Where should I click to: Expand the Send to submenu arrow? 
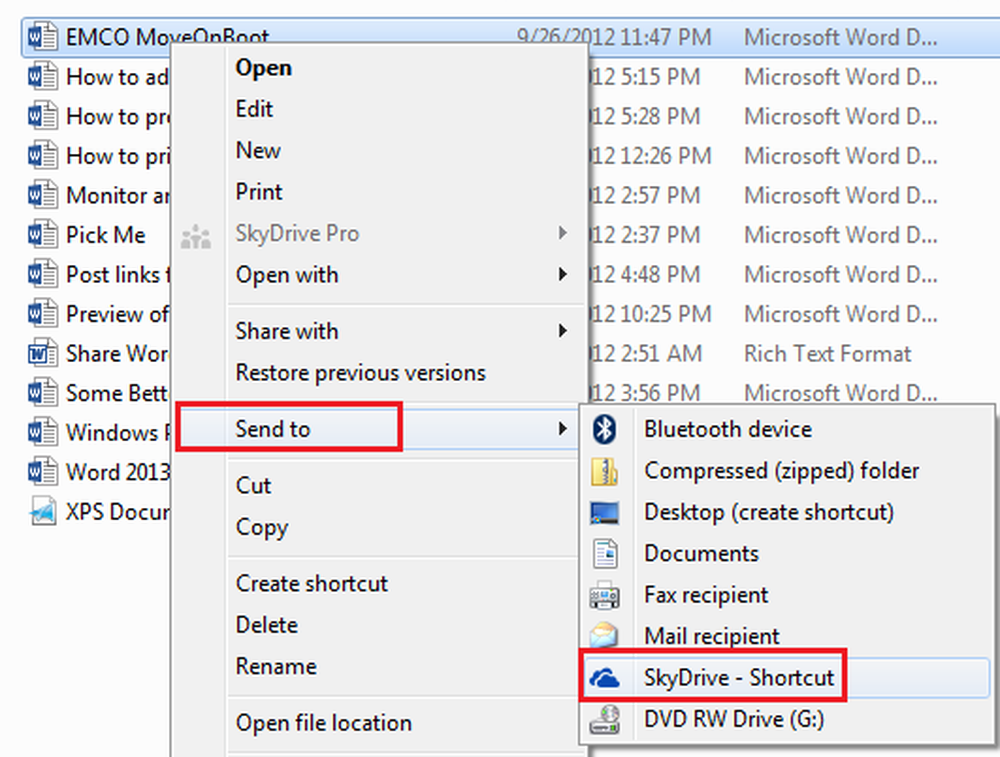(x=562, y=429)
